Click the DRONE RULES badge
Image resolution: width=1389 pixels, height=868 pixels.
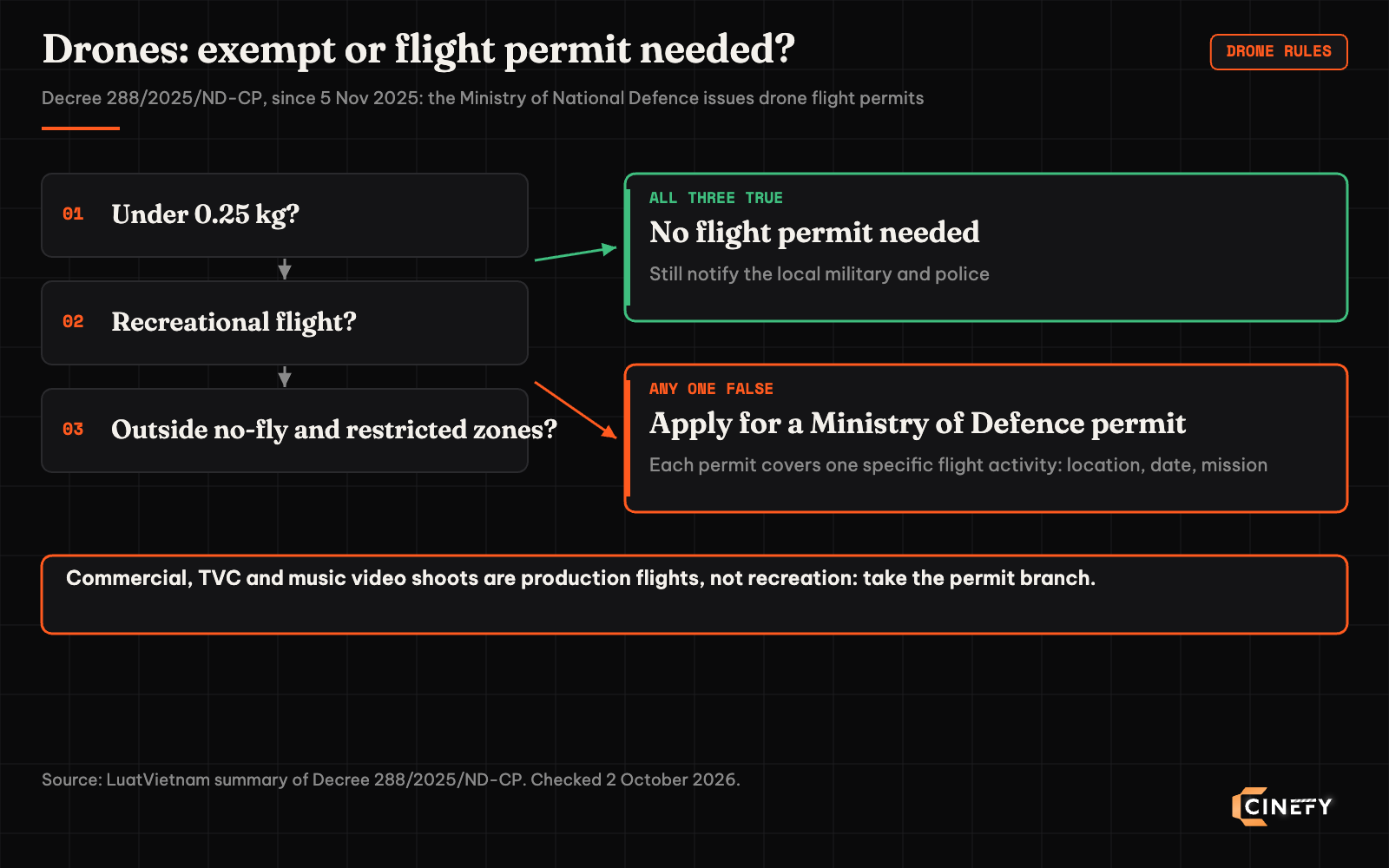[x=1279, y=52]
